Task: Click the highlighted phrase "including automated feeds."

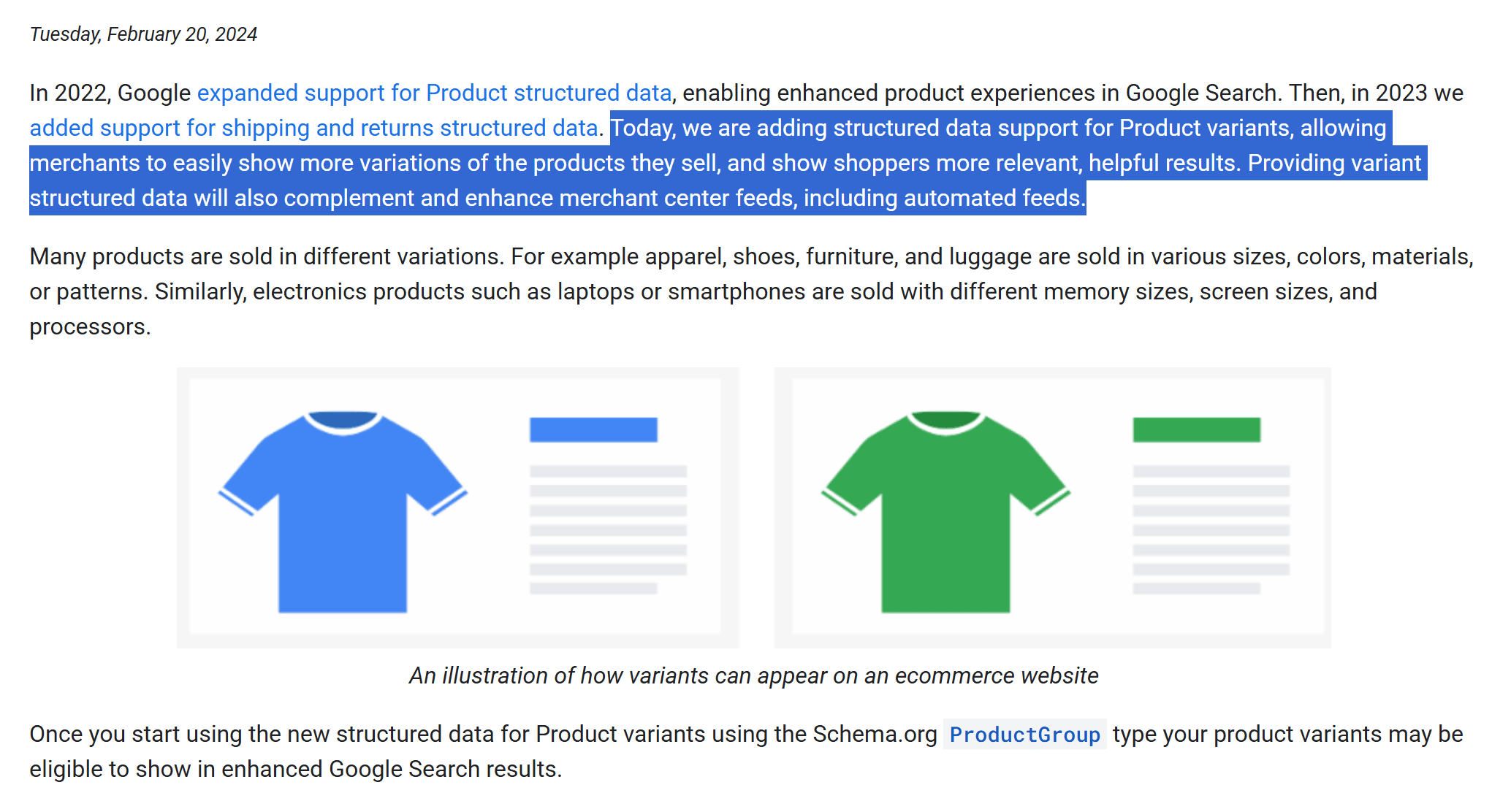Action: pos(944,199)
